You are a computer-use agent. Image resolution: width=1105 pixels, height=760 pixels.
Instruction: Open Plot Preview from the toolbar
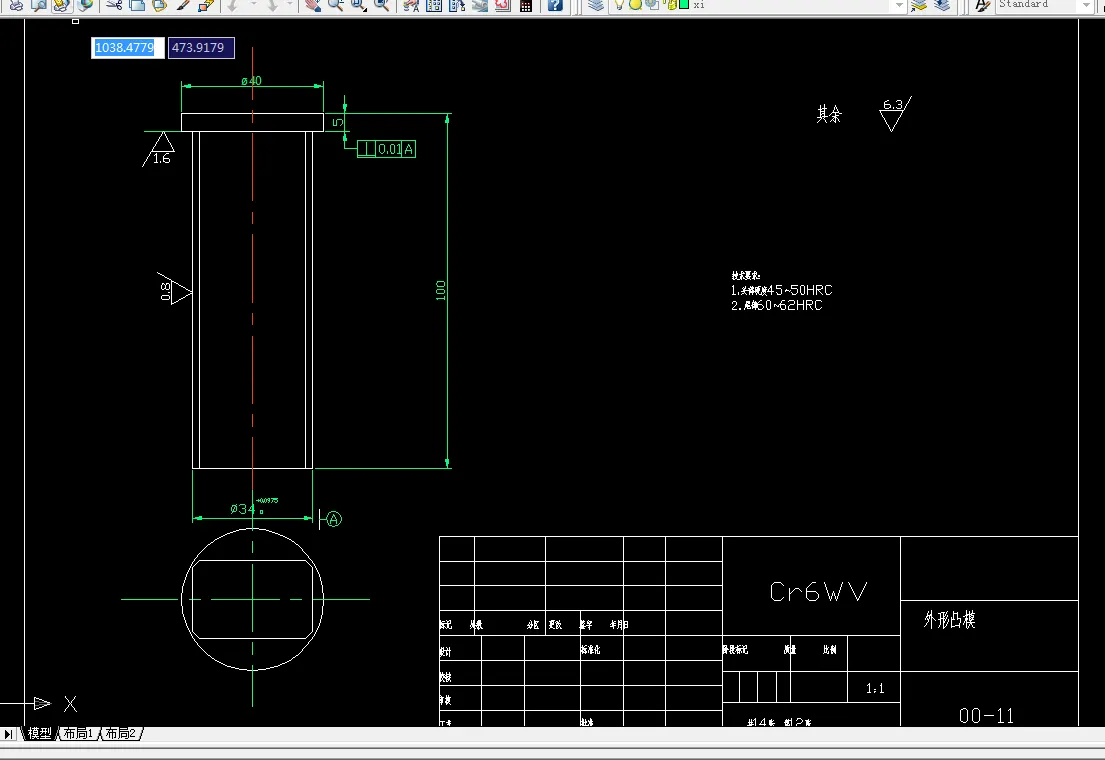pos(39,5)
